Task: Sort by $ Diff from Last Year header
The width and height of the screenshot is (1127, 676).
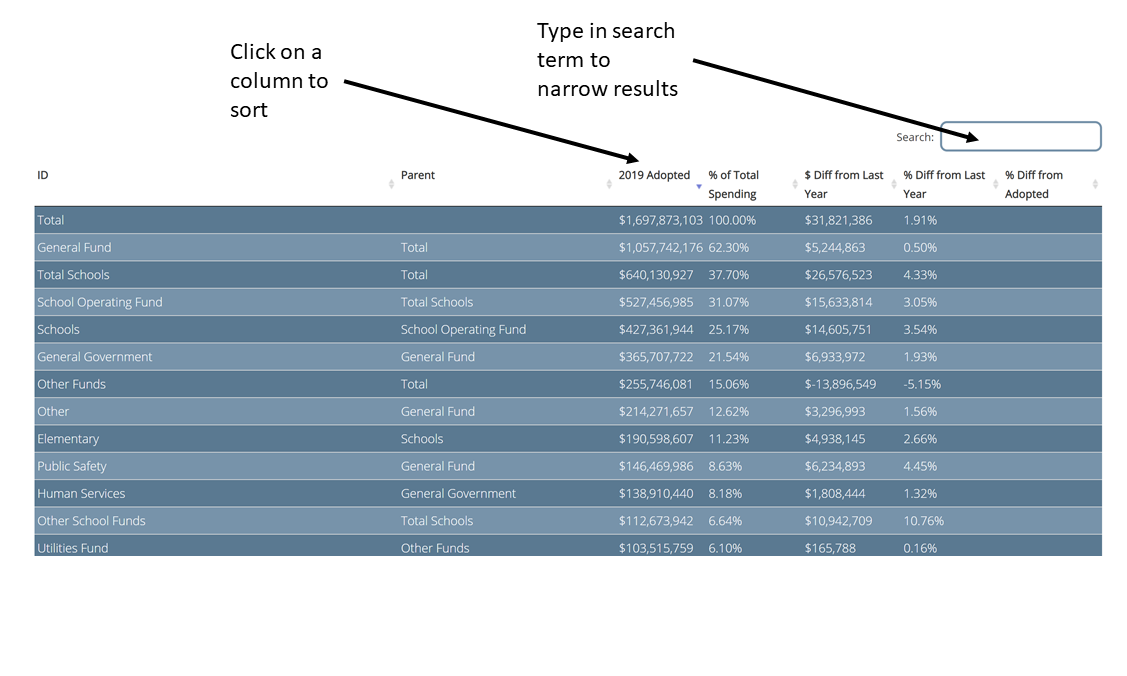Action: (843, 184)
